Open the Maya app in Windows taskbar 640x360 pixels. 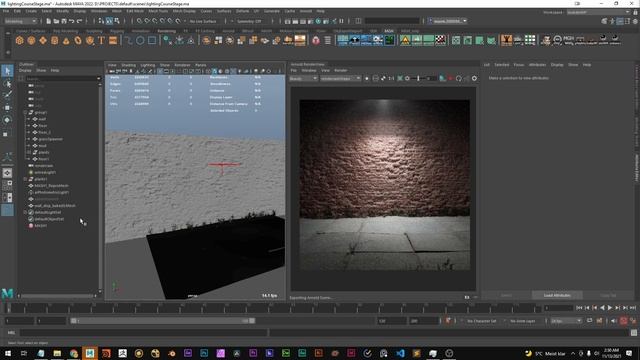(90, 353)
